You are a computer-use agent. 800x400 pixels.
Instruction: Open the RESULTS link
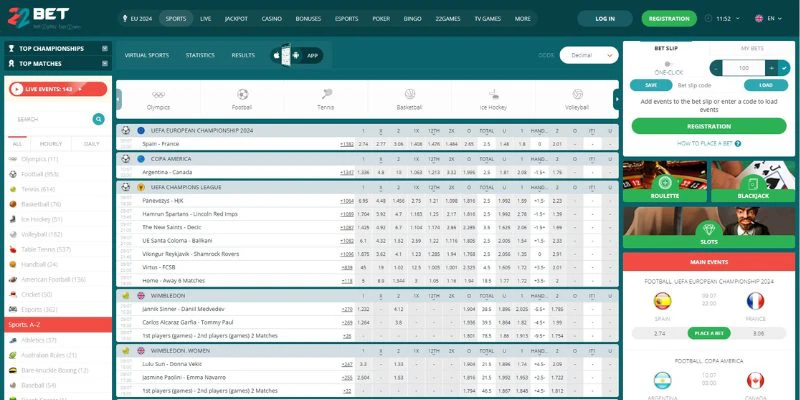pos(243,55)
